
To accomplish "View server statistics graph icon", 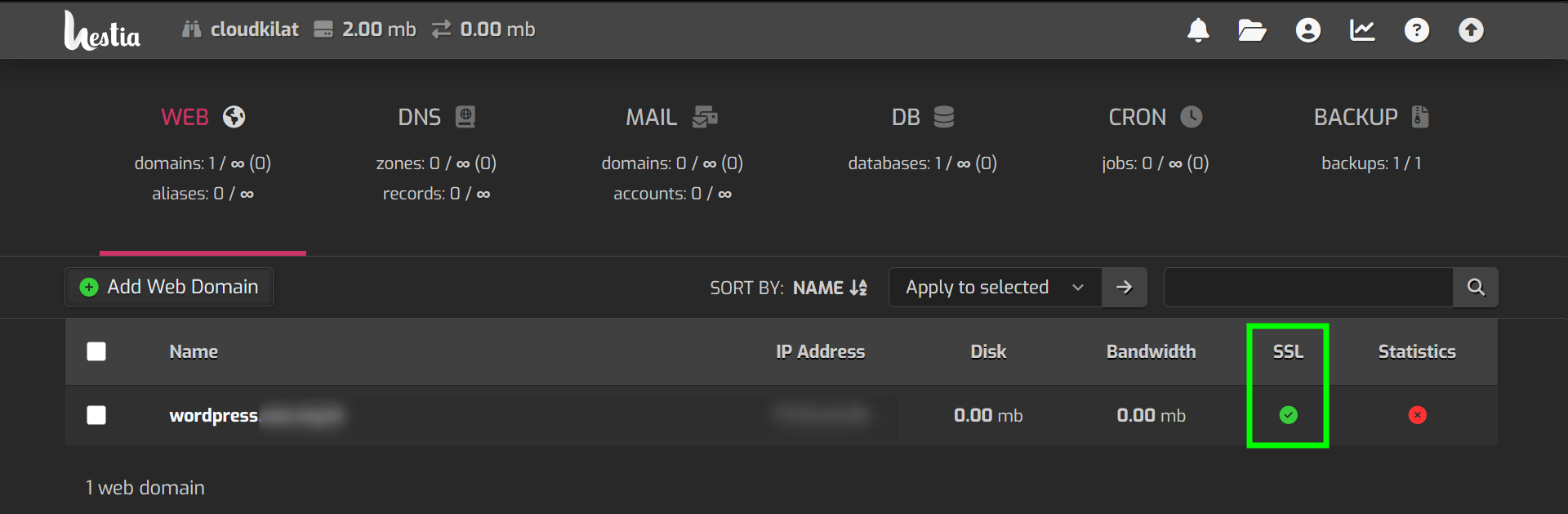I will 1362,30.
